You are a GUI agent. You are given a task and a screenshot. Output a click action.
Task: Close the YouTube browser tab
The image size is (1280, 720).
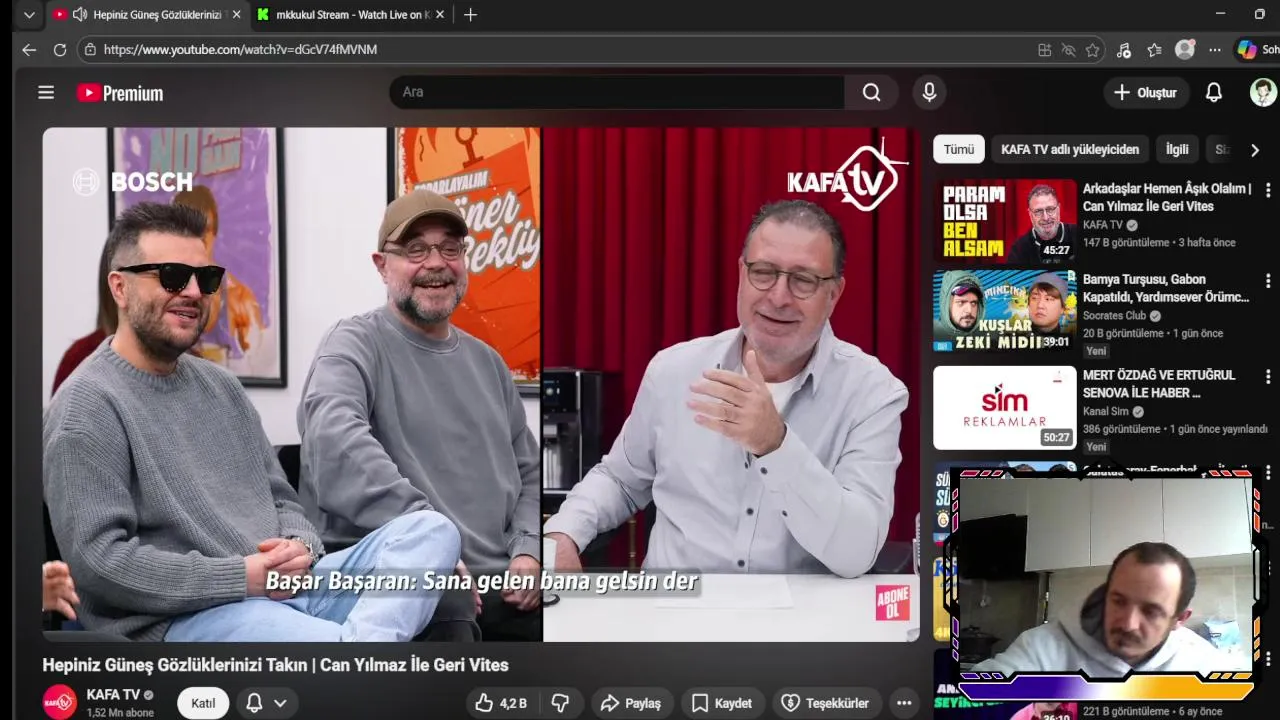point(236,15)
